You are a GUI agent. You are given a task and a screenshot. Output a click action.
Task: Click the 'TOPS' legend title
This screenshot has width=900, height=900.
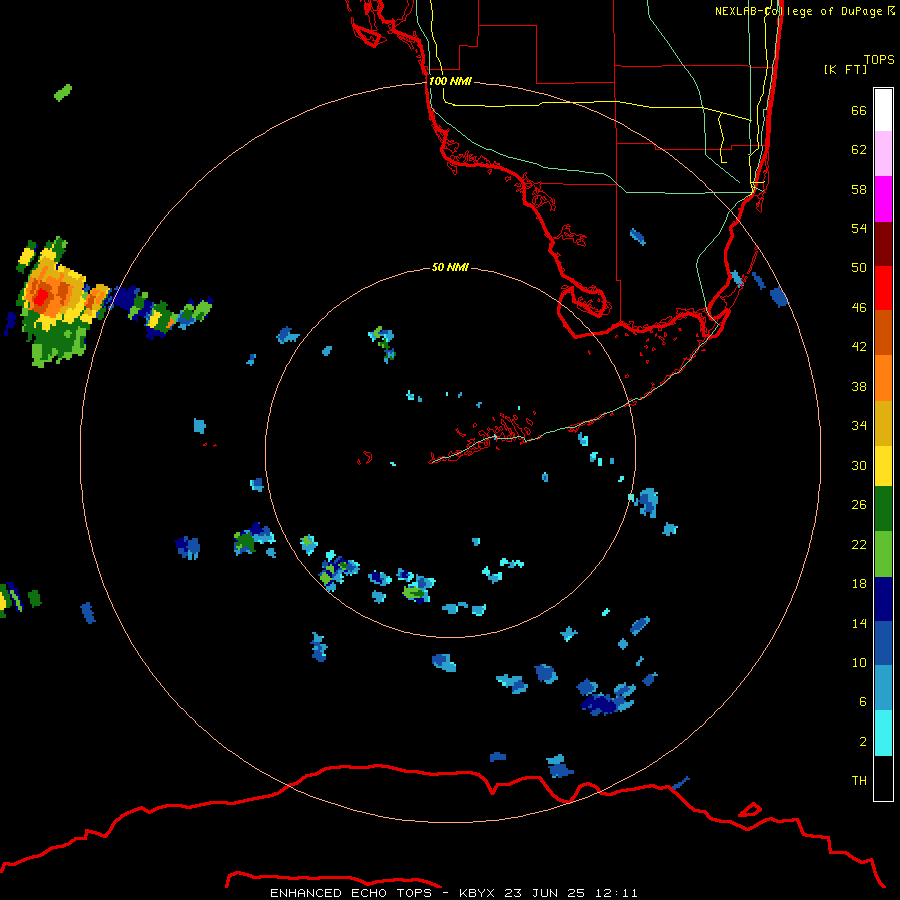879,59
